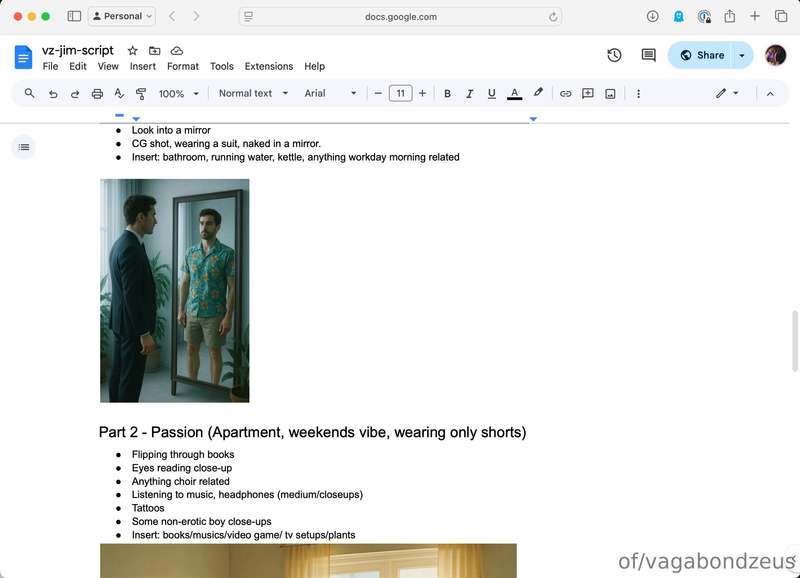Open the Extensions menu
The image size is (800, 578).
pyautogui.click(x=269, y=66)
